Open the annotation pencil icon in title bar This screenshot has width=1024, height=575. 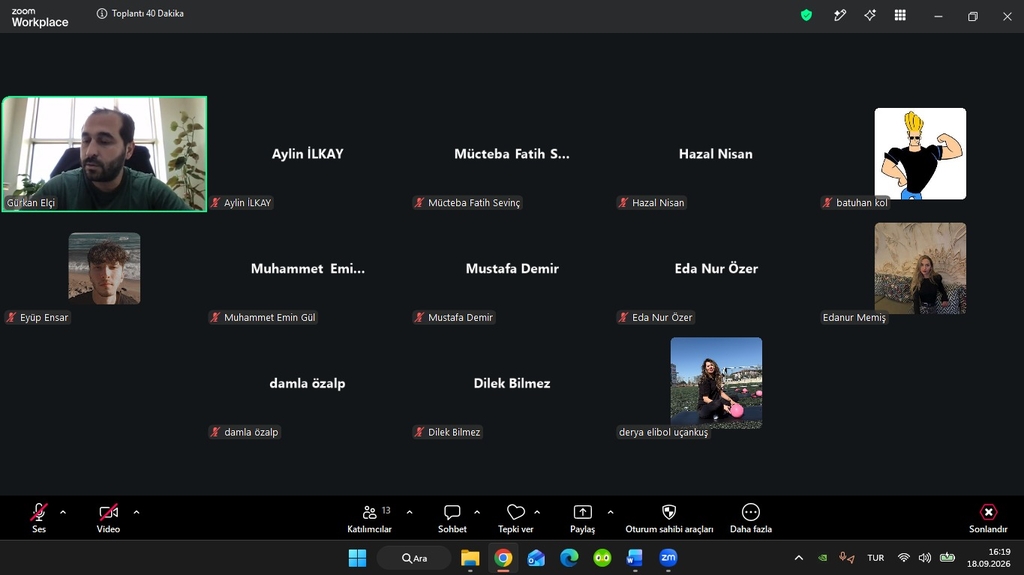(x=840, y=16)
